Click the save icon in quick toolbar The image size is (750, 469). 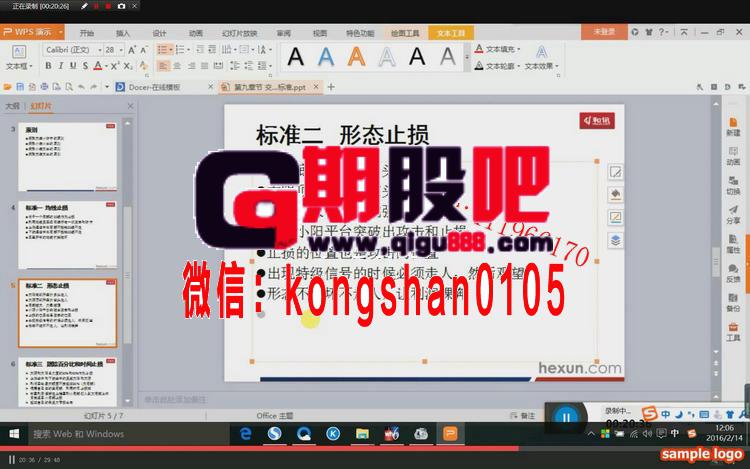[20, 87]
